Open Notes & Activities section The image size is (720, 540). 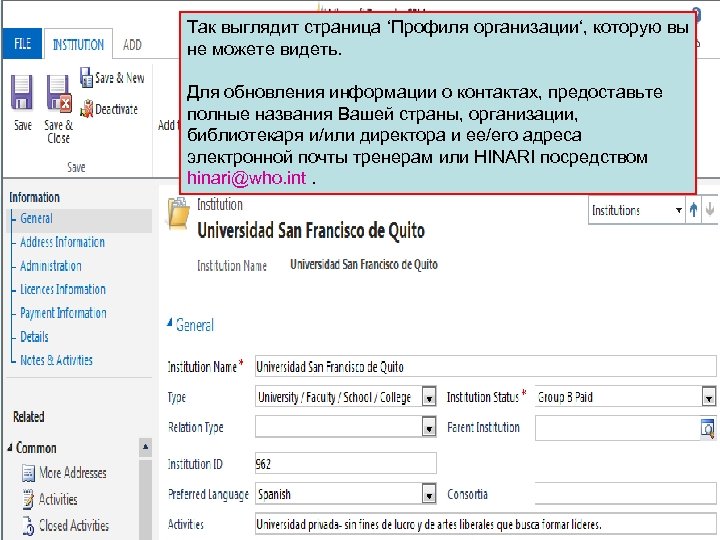[x=56, y=360]
